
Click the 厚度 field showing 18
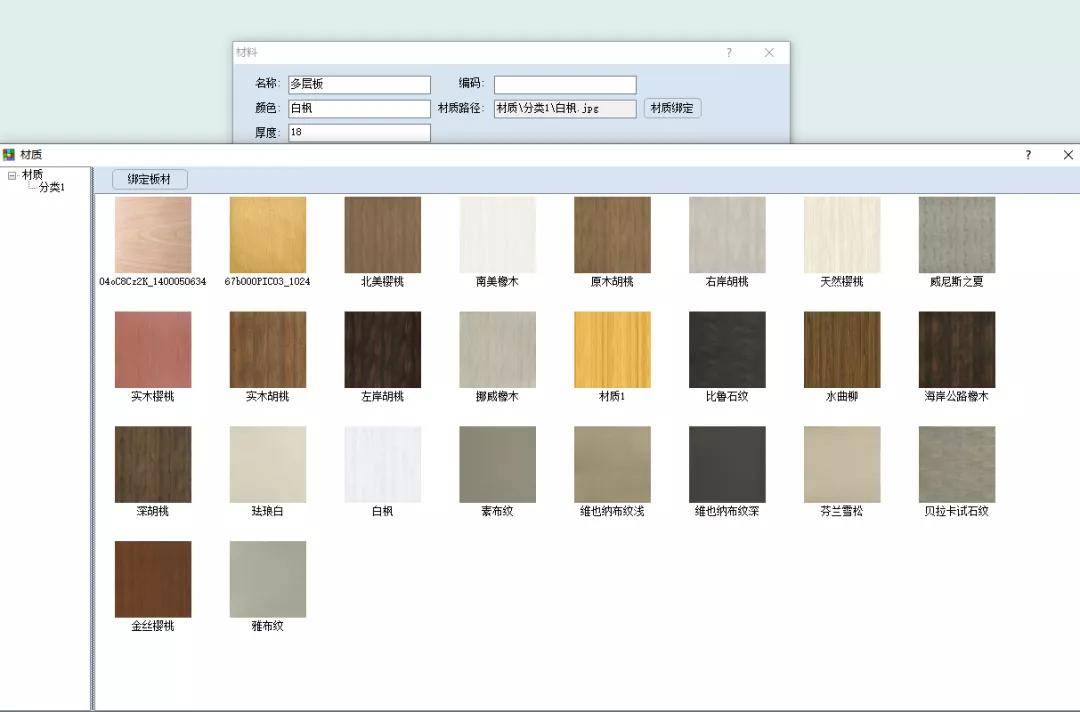[x=360, y=132]
